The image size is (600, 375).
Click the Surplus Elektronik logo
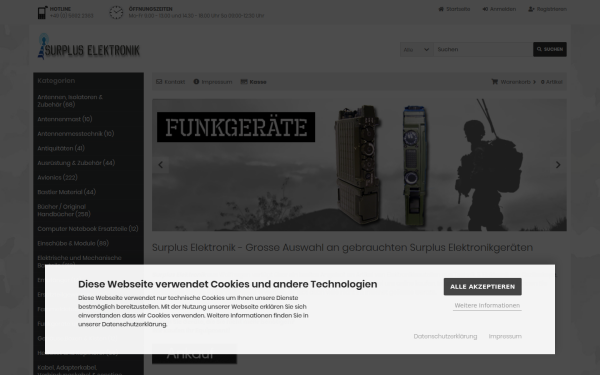[88, 47]
